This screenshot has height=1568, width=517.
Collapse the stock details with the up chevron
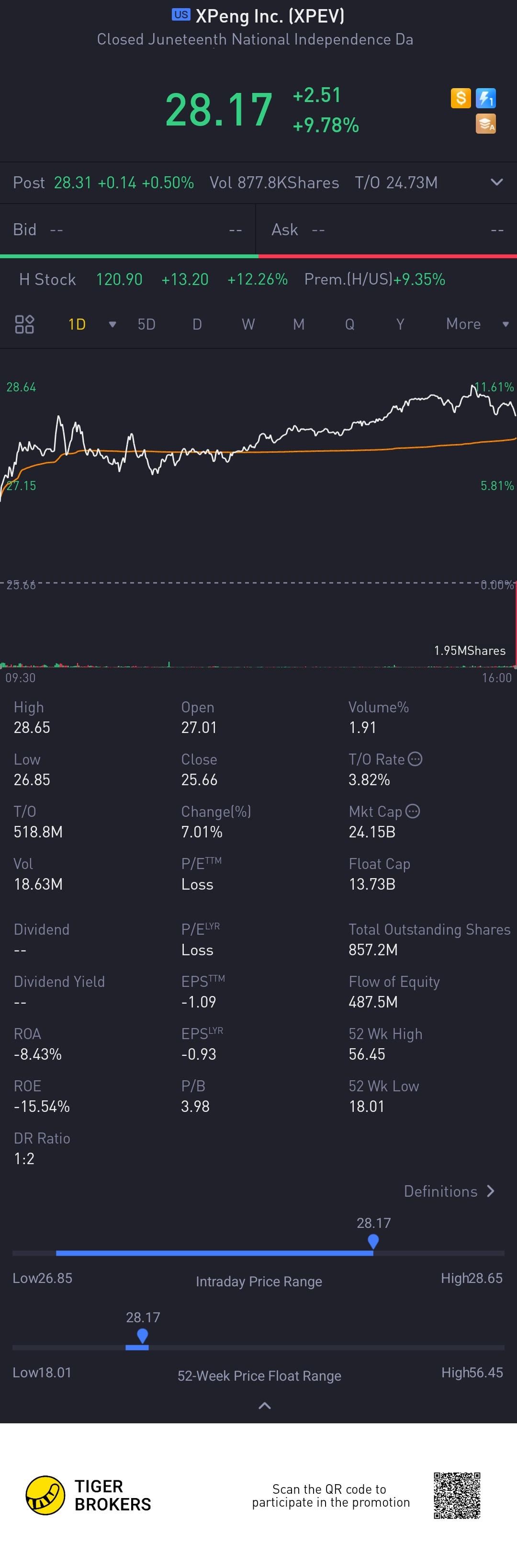pyautogui.click(x=265, y=1406)
